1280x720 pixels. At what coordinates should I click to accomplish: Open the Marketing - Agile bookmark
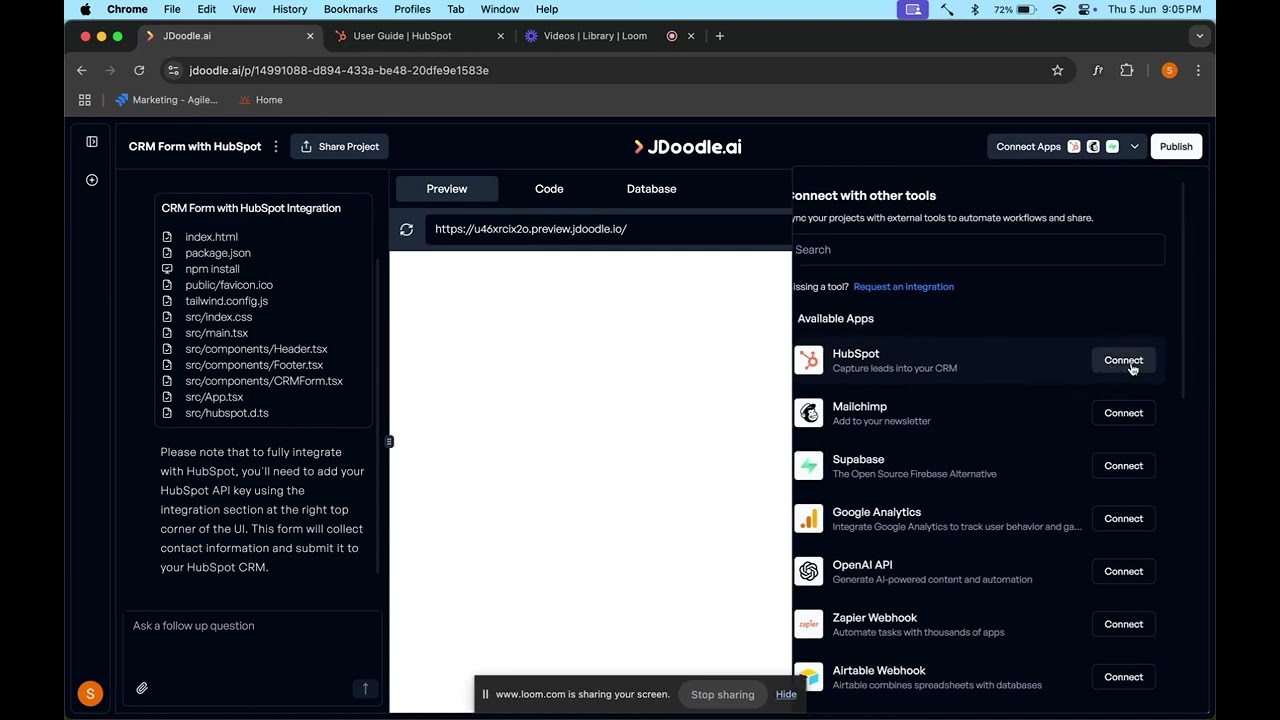pyautogui.click(x=166, y=100)
